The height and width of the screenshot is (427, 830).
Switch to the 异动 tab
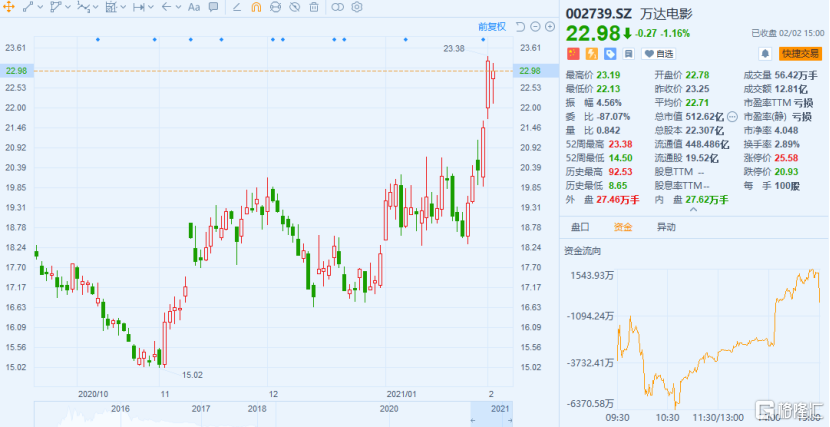pos(666,227)
